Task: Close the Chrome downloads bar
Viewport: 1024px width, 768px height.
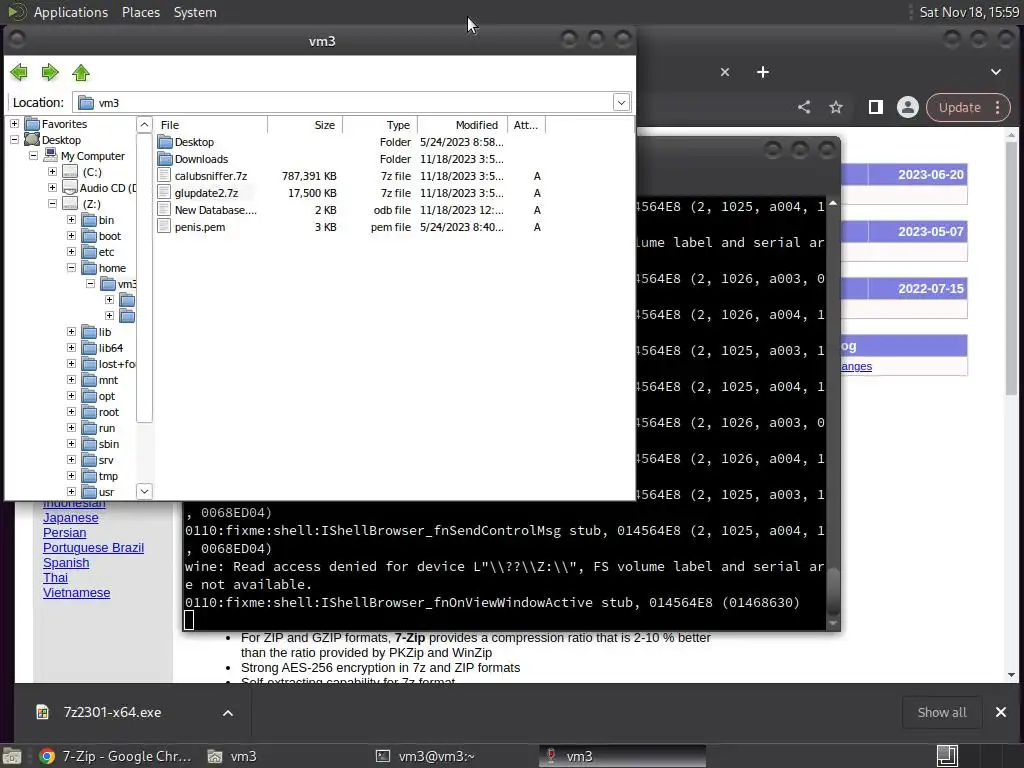Action: click(1000, 712)
